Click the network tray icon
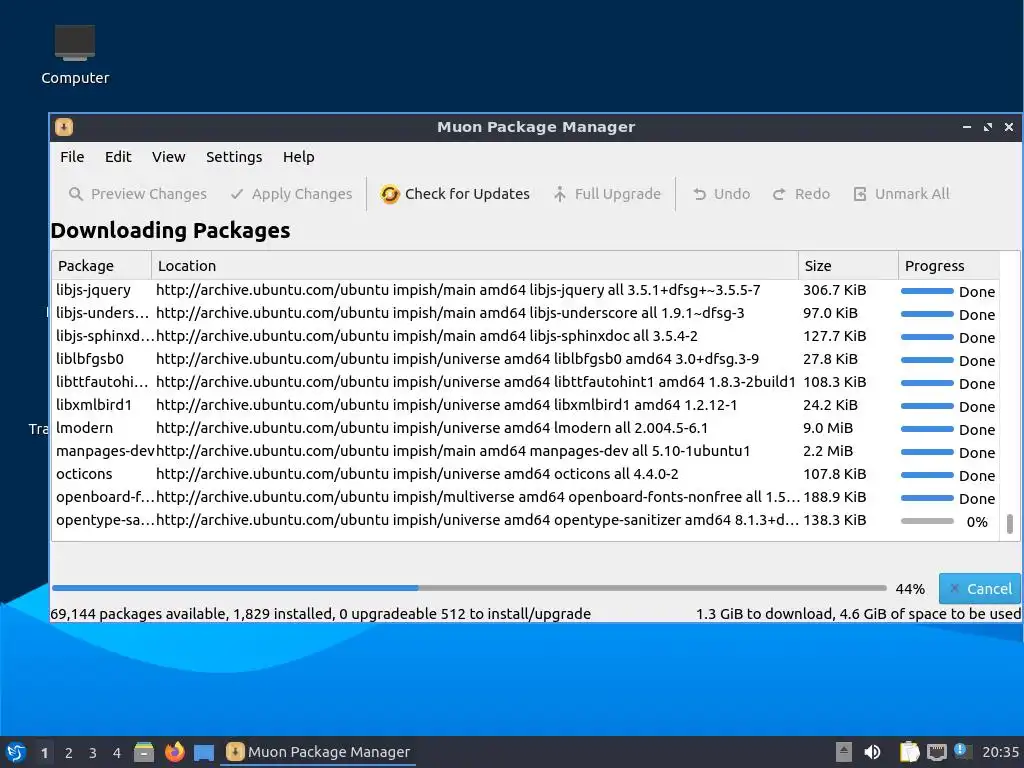This screenshot has height=768, width=1024. 936,752
